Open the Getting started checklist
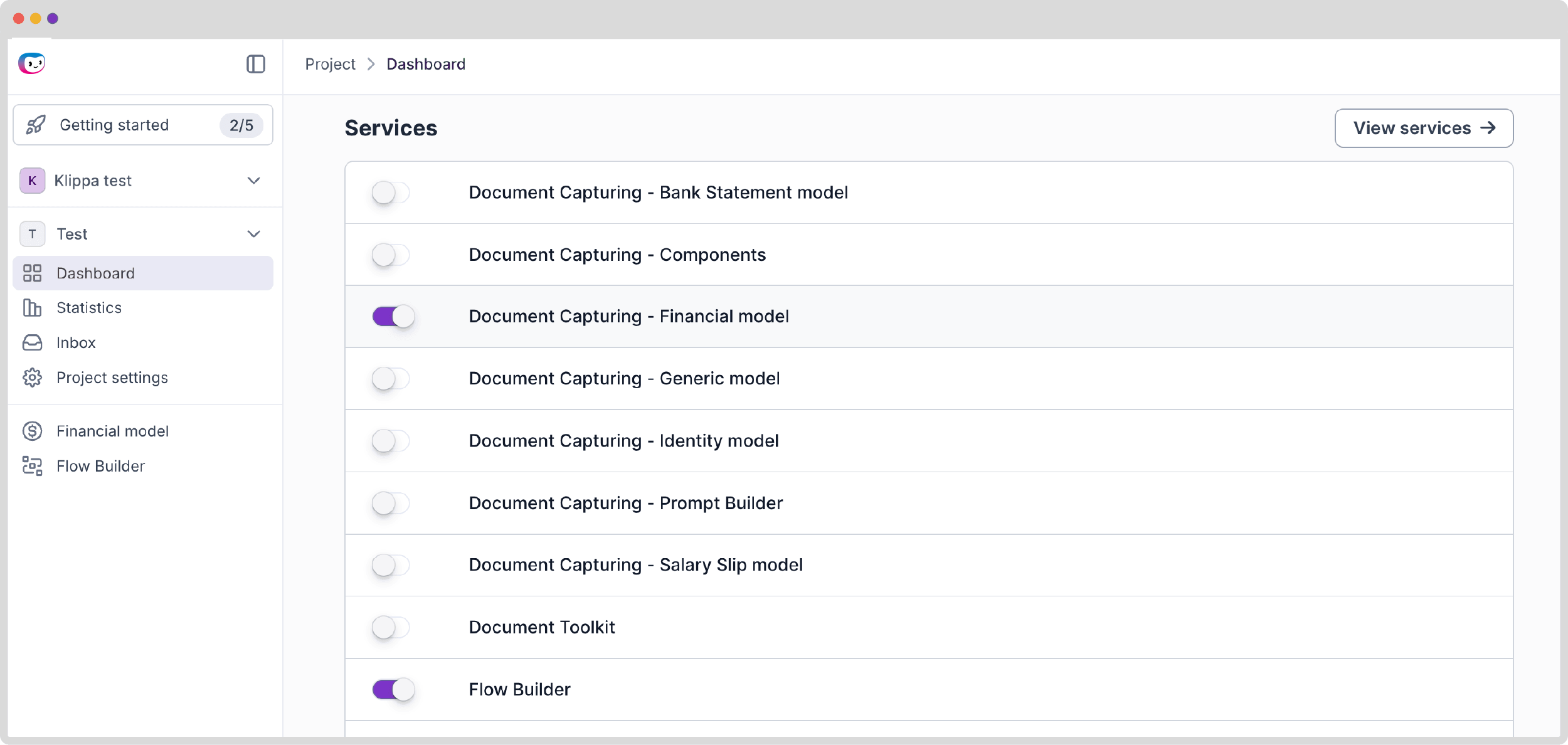The height and width of the screenshot is (745, 1568). point(143,125)
